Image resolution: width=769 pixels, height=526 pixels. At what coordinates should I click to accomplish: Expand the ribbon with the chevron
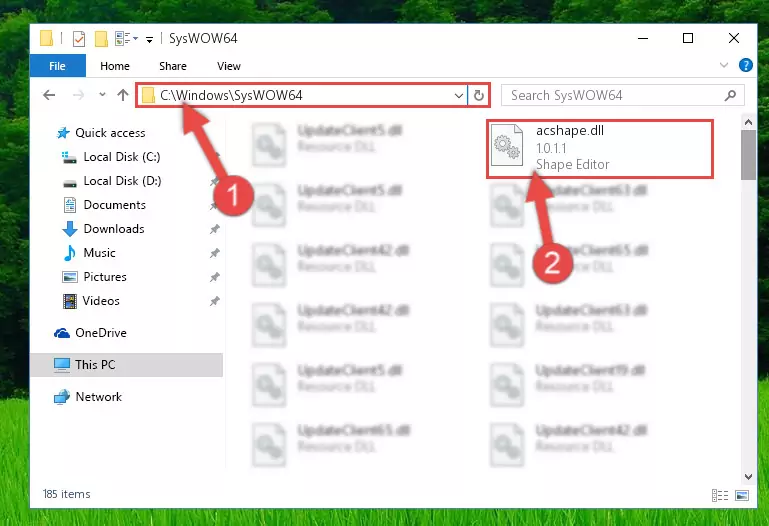(x=723, y=65)
